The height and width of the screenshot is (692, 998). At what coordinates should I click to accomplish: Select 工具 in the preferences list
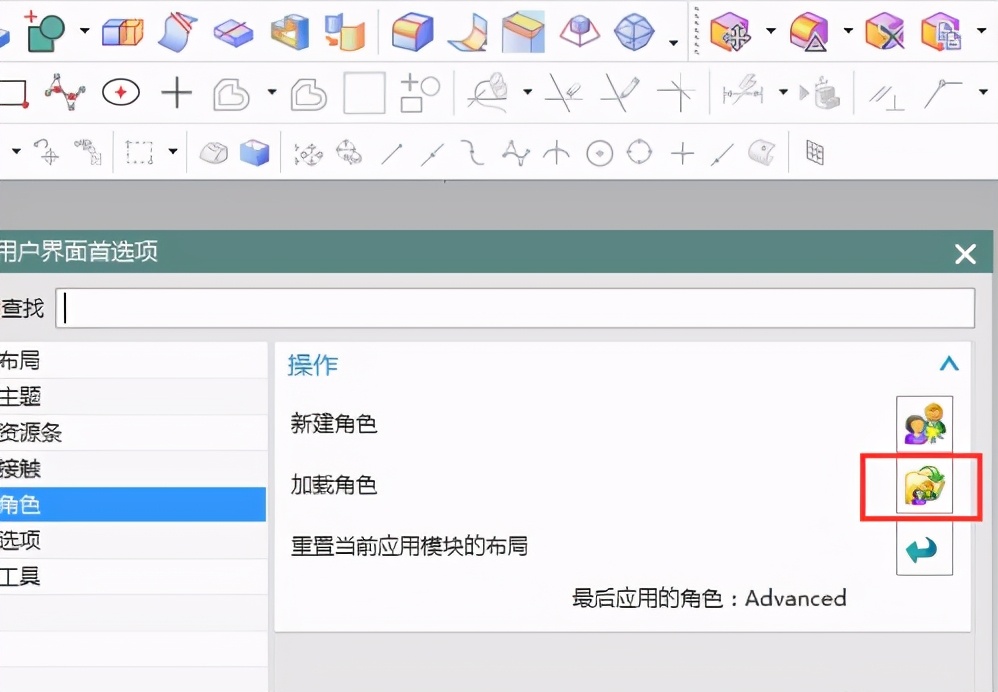(133, 577)
